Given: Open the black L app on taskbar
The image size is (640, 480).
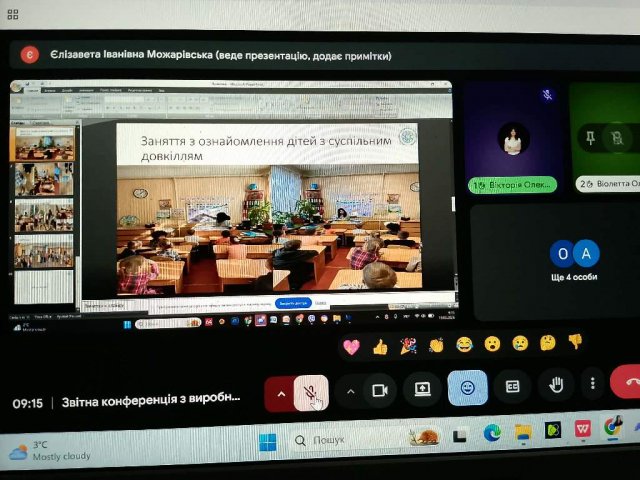Looking at the screenshot, I should (x=460, y=436).
